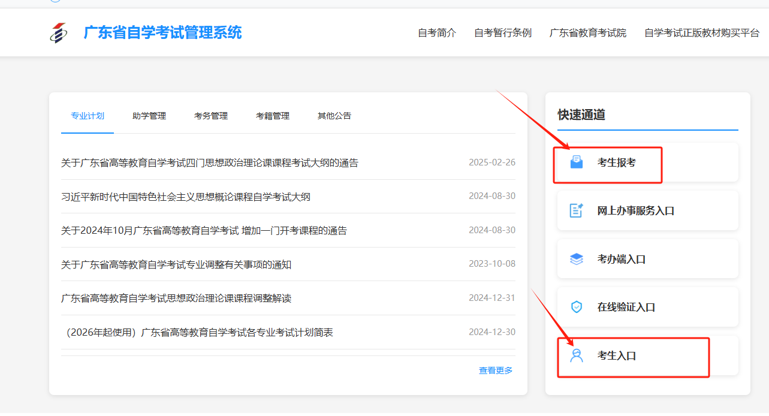Viewport: 769px width, 416px height.
Task: Click the 考办端入口 layers icon
Action: [577, 259]
